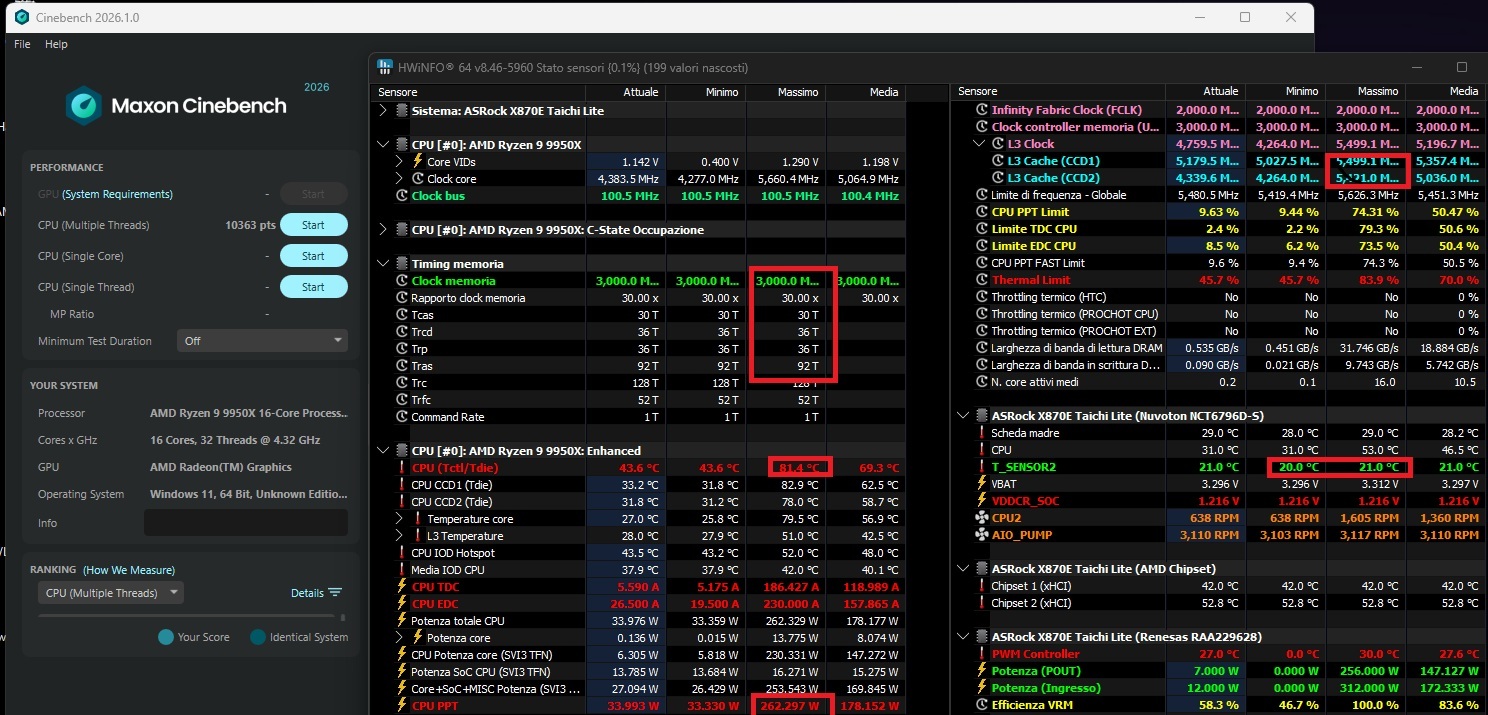Click the lightning icon next to CPU PPT
The width and height of the screenshot is (1488, 715).
[402, 706]
